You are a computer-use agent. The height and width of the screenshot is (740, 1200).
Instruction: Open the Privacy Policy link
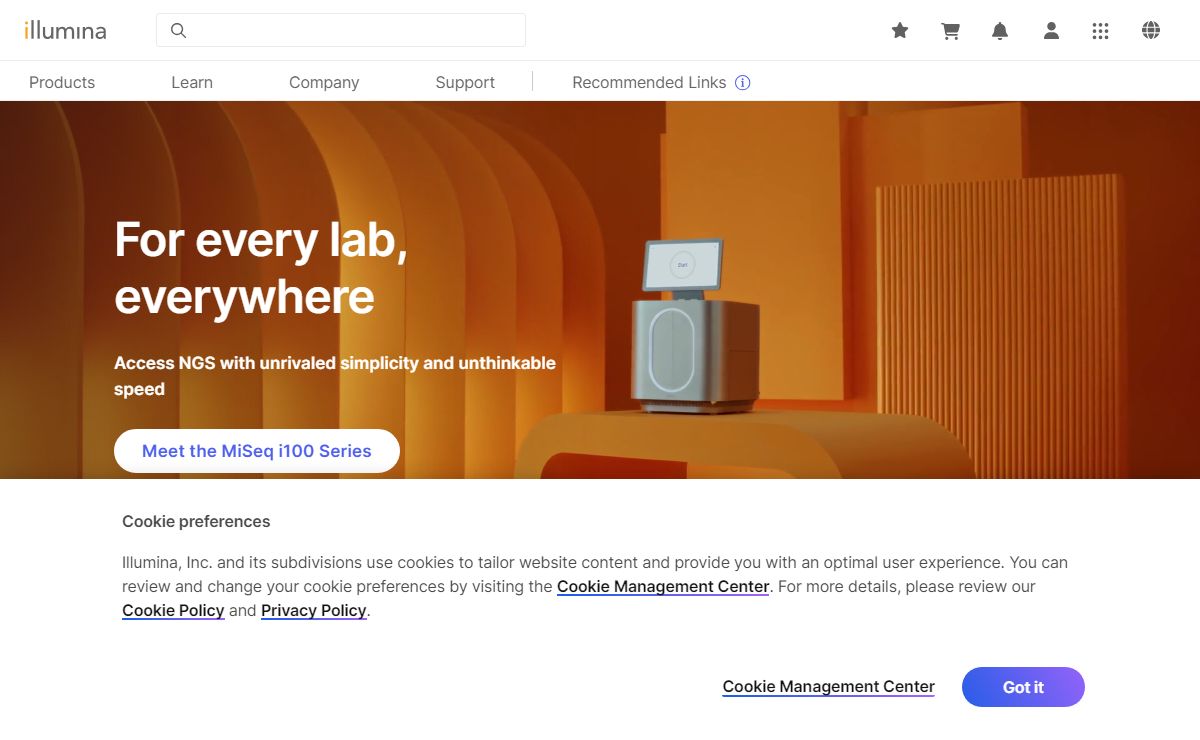click(314, 611)
